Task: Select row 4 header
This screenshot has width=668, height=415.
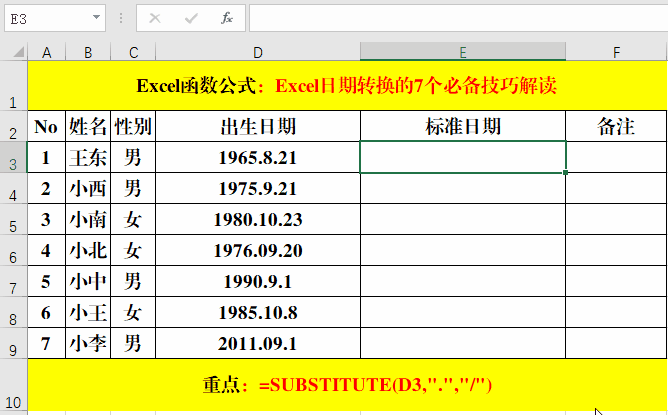Action: [x=14, y=188]
